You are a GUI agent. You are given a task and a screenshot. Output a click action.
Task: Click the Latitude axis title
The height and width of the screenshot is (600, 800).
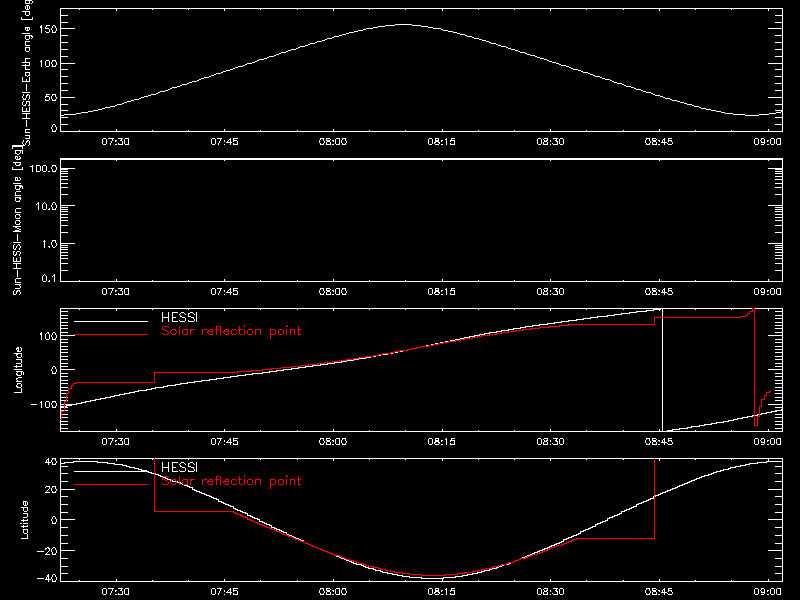click(24, 520)
